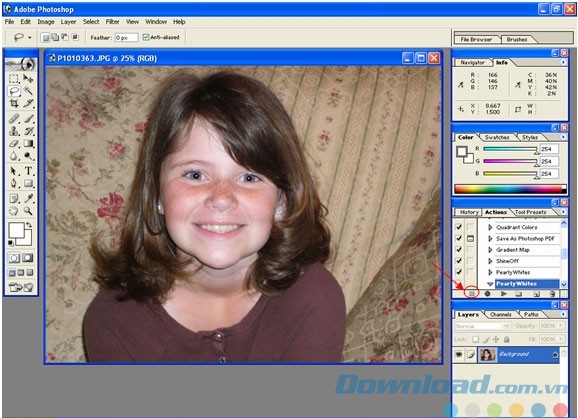Delete the selected action
This screenshot has width=578, height=418.
pos(552,294)
